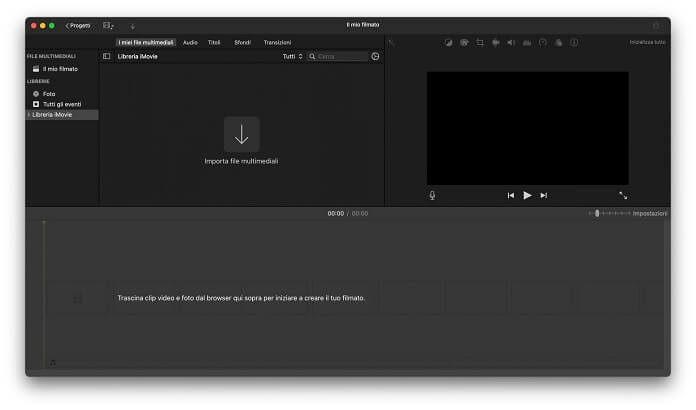
Task: Open the Transizioni tab
Action: 277,43
